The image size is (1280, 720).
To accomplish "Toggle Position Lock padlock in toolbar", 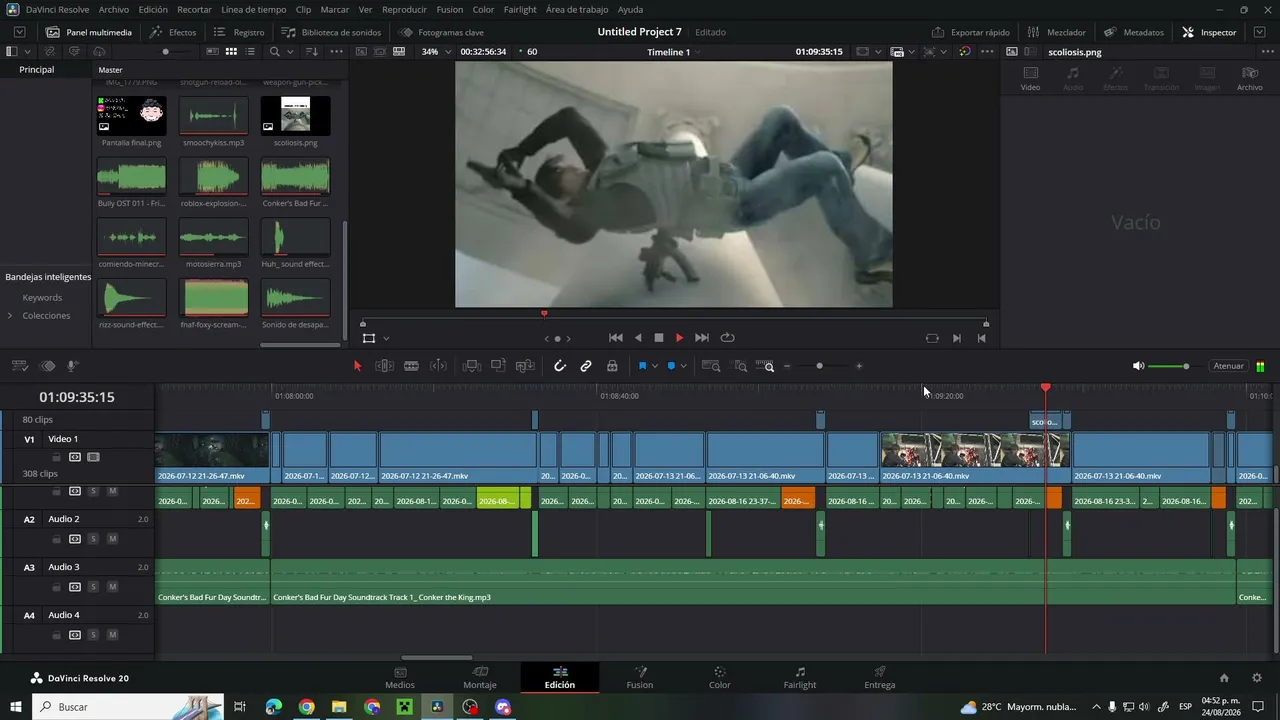I will point(612,366).
